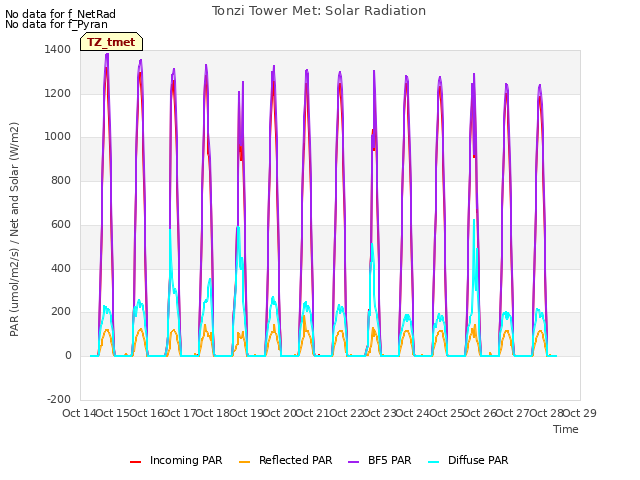Click the orange Reflected PAR legend swatch
Viewport: 640px width, 480px height.
click(x=244, y=461)
